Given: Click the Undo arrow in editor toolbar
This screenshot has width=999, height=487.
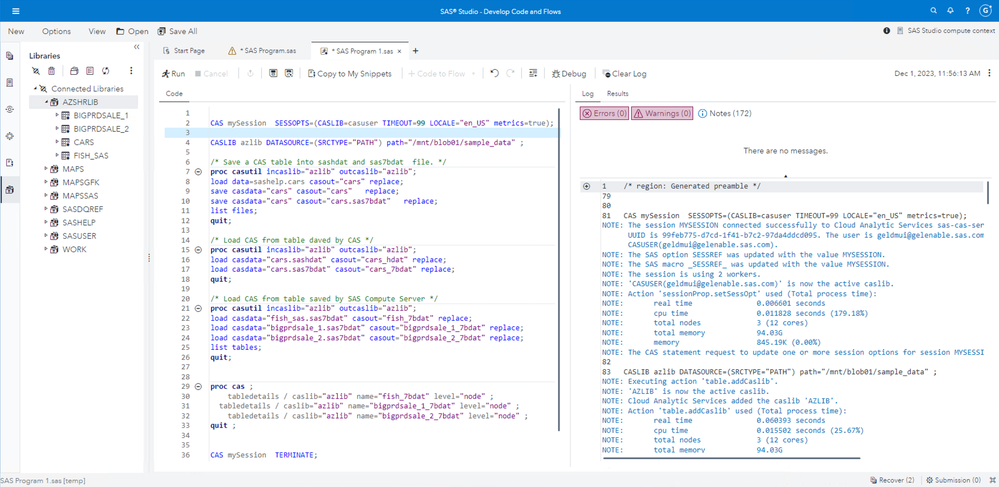Looking at the screenshot, I should pyautogui.click(x=494, y=73).
